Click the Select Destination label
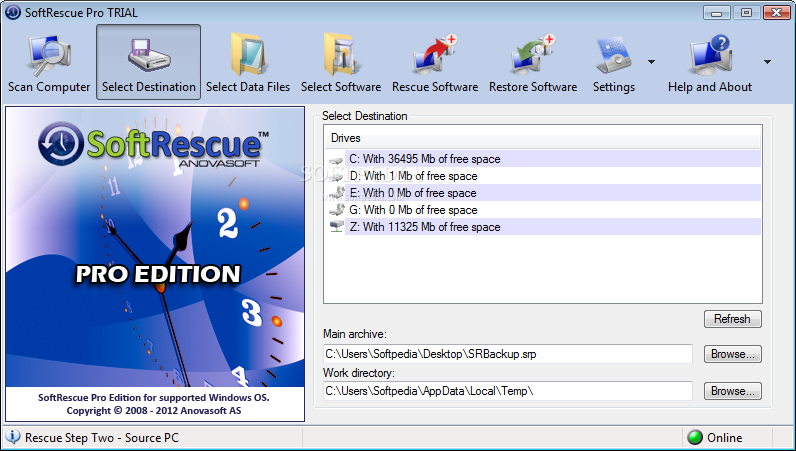796x451 pixels. [149, 87]
